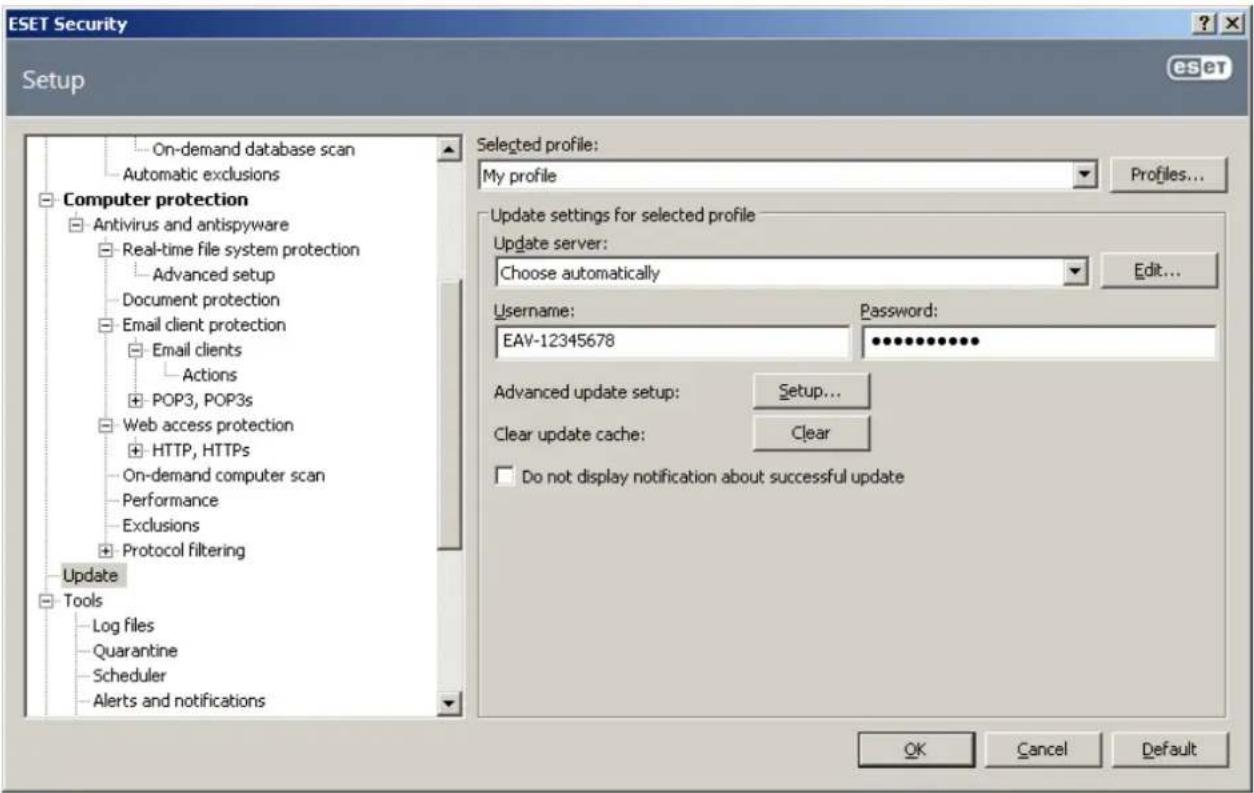Screen dimensions: 1254x793
Task: Select Advanced setup tree item
Action: click(x=213, y=274)
